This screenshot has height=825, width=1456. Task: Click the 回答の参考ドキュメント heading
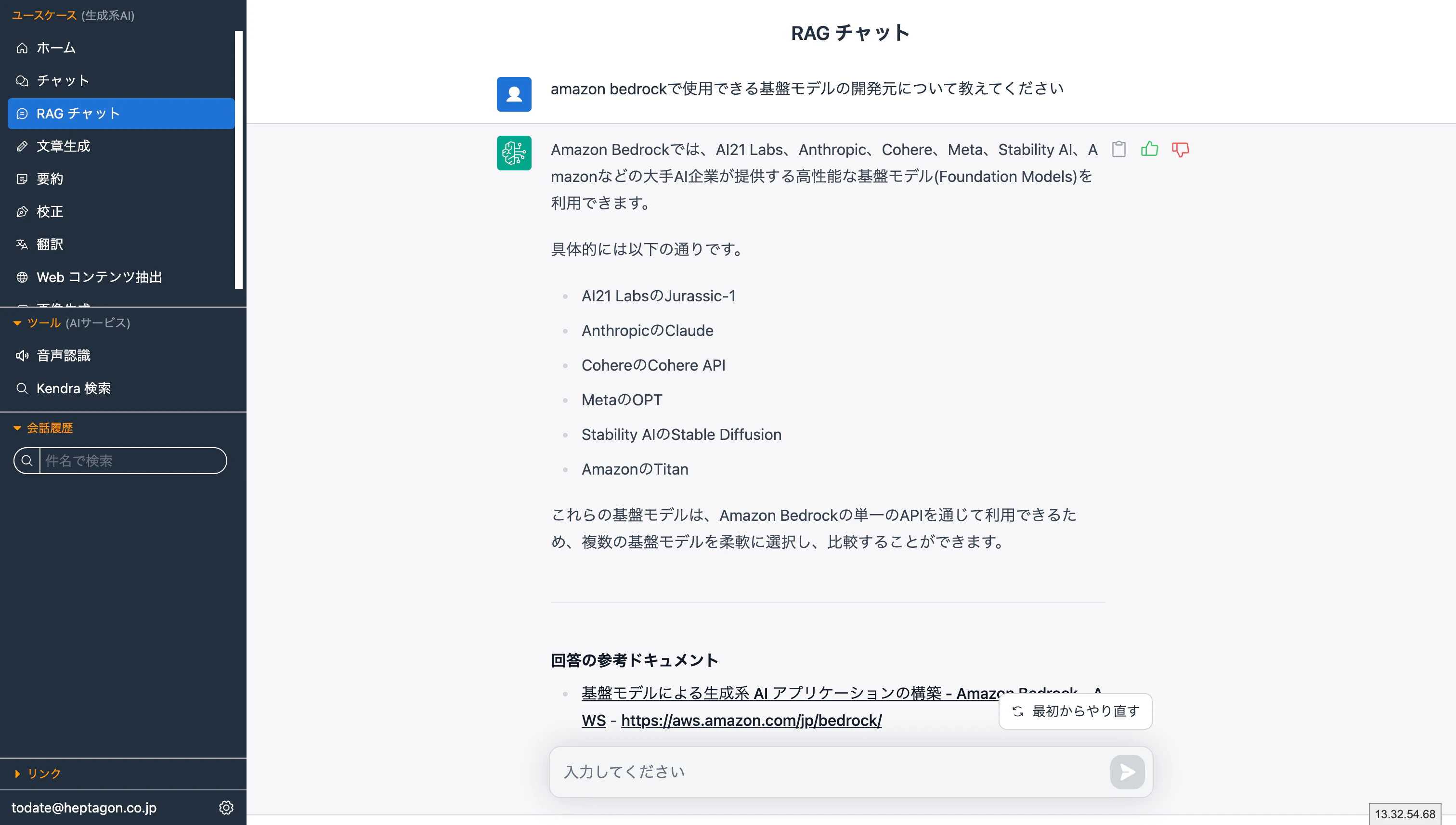point(634,660)
